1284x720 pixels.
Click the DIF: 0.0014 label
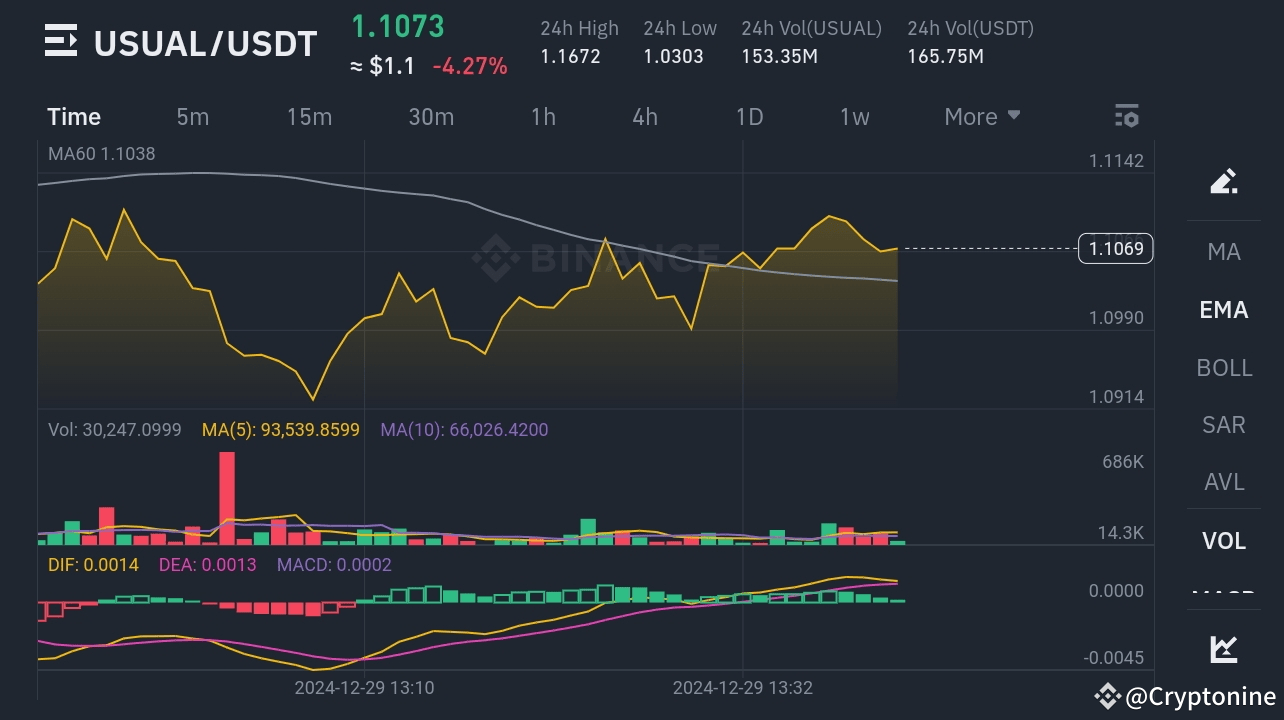tap(93, 564)
